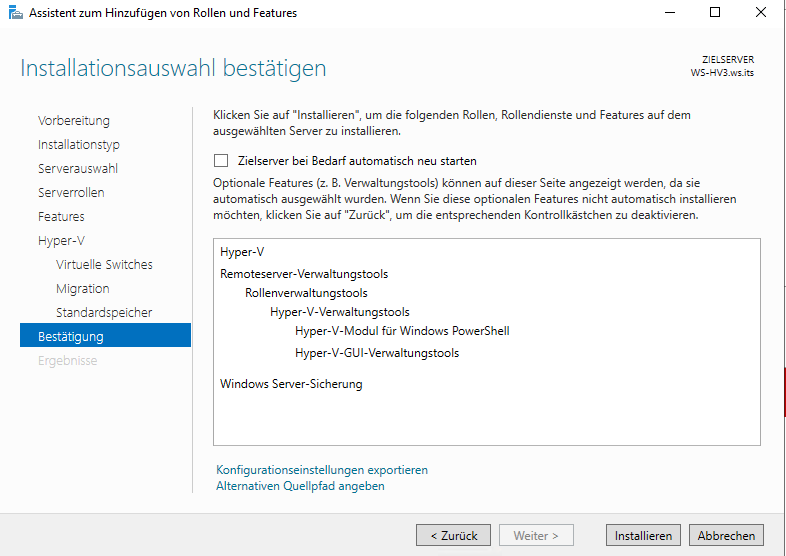Select the Serverauswahl step
Viewport: 786px width, 556px height.
coord(78,168)
